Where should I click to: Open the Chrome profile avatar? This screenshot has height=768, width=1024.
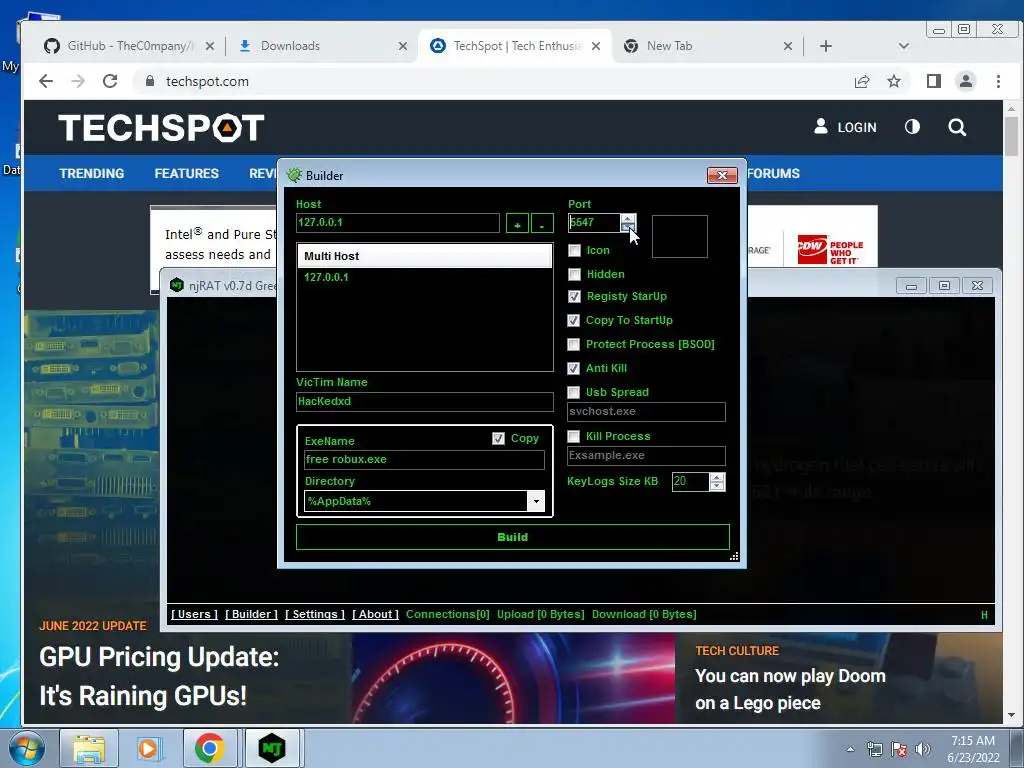(965, 81)
